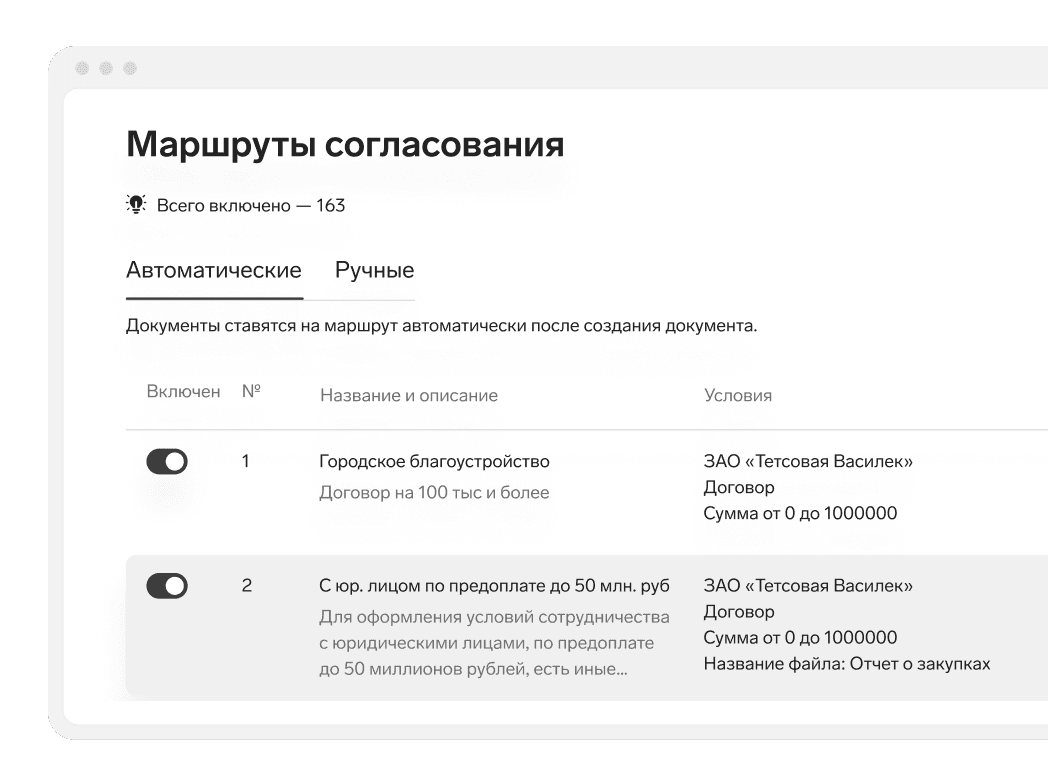Select the «Автоматические» tab
The width and height of the screenshot is (1048, 784).
point(214,270)
